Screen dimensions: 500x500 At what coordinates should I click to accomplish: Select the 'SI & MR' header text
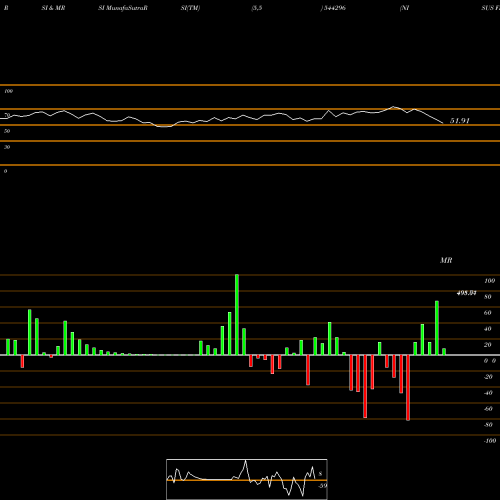(x=53, y=8)
